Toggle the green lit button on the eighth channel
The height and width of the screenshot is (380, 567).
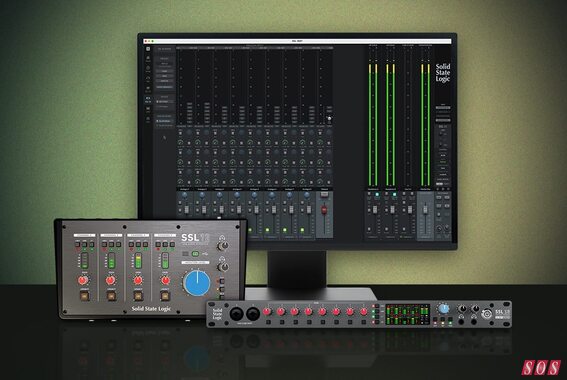pyautogui.click(x=302, y=230)
